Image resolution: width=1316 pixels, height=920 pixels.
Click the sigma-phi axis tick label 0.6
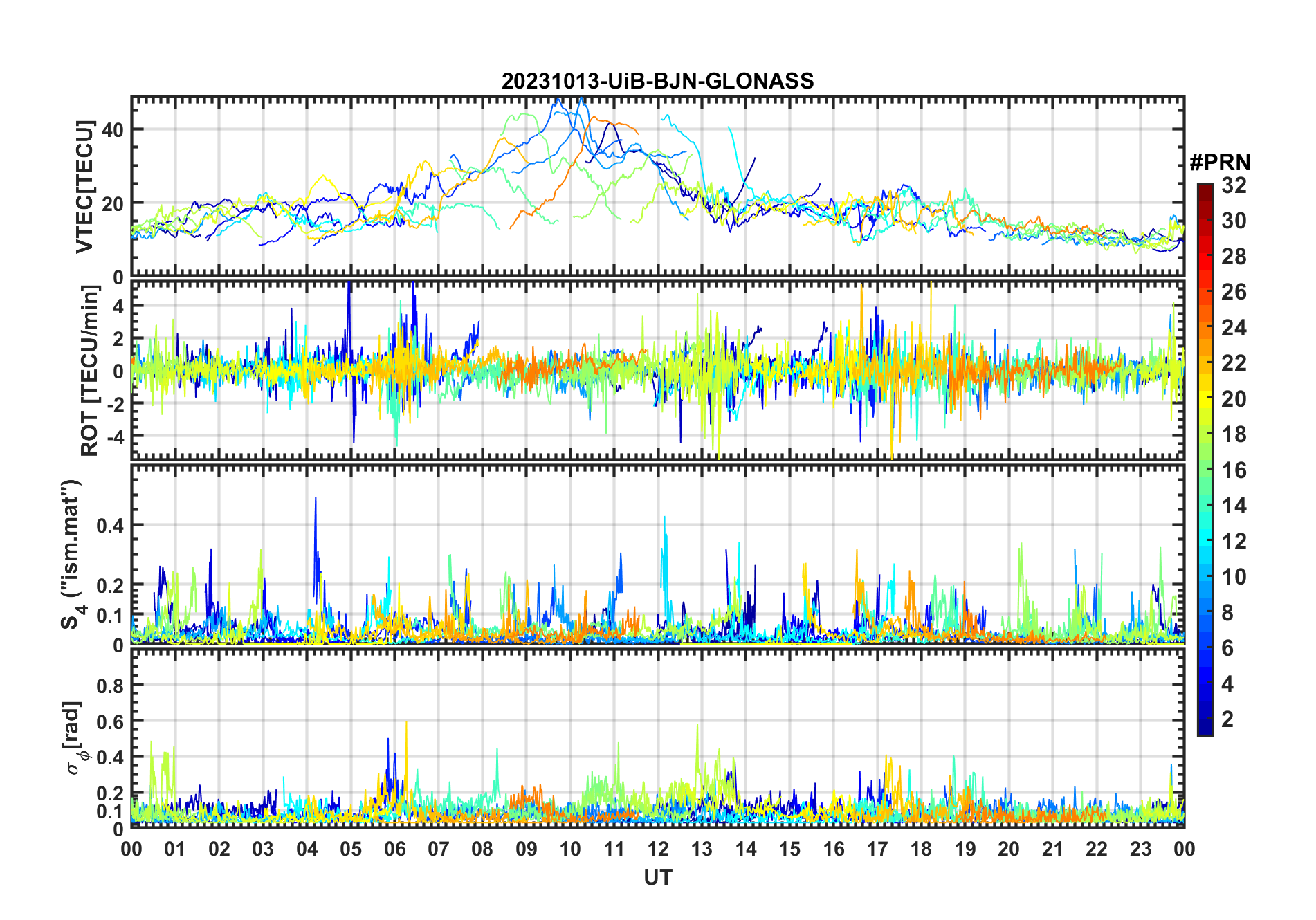[x=110, y=721]
